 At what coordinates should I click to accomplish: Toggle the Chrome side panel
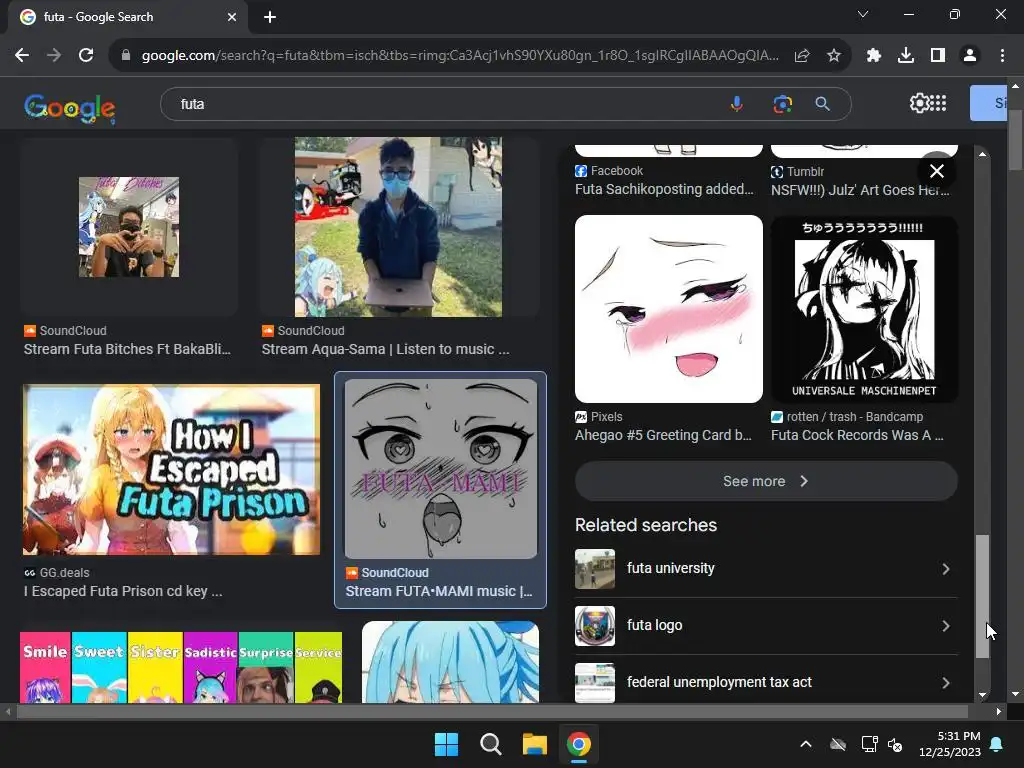coord(938,56)
